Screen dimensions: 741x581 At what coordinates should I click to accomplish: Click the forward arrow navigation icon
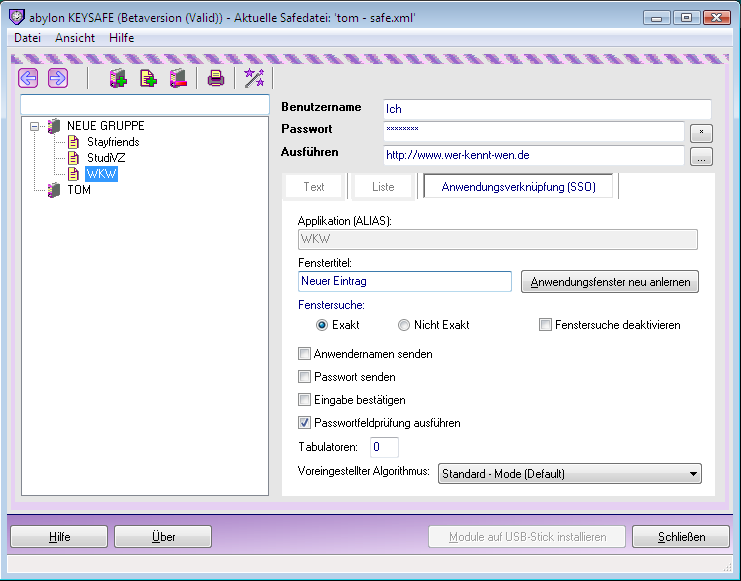(58, 78)
